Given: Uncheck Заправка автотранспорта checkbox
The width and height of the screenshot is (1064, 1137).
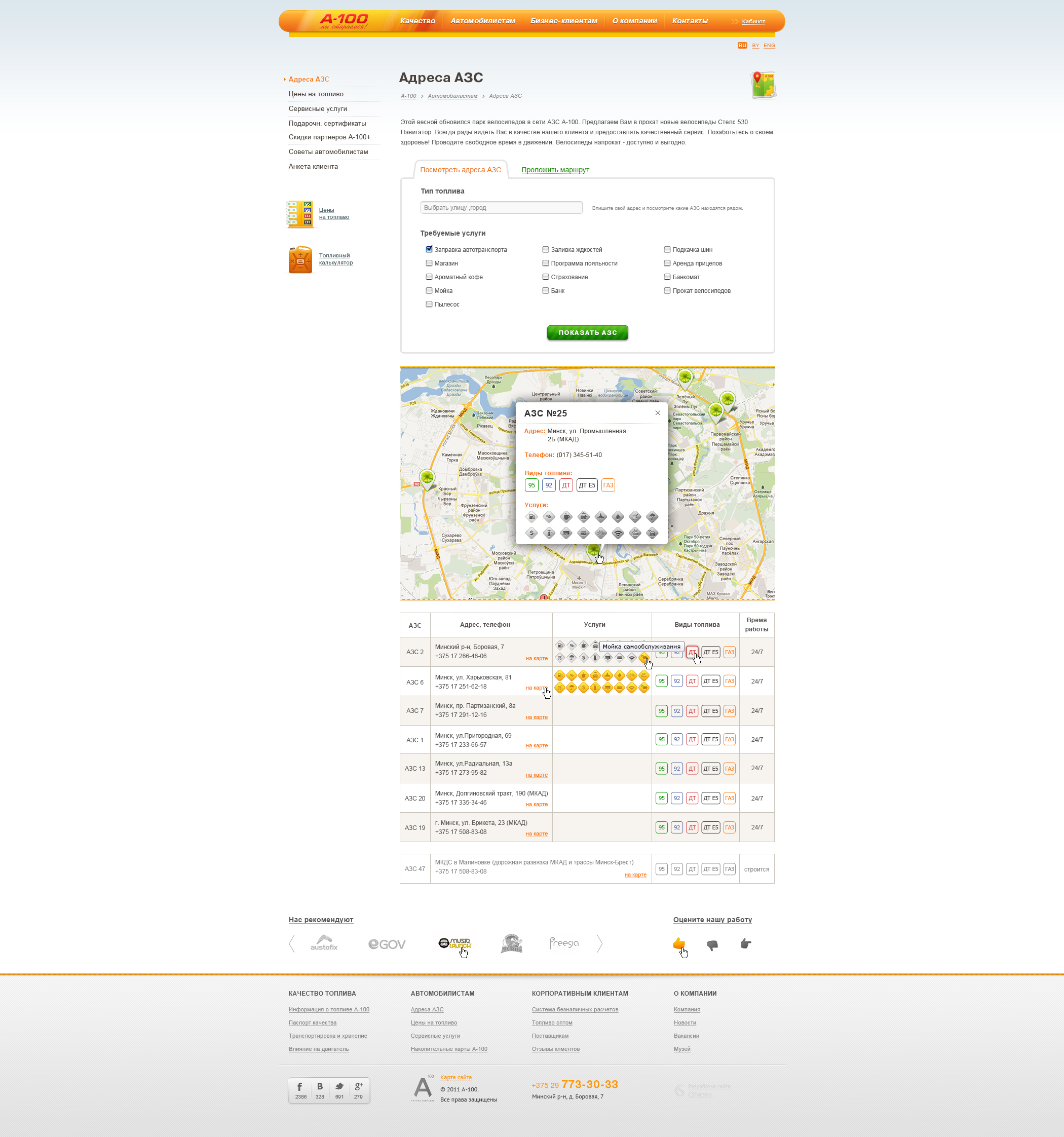Looking at the screenshot, I should tap(429, 249).
